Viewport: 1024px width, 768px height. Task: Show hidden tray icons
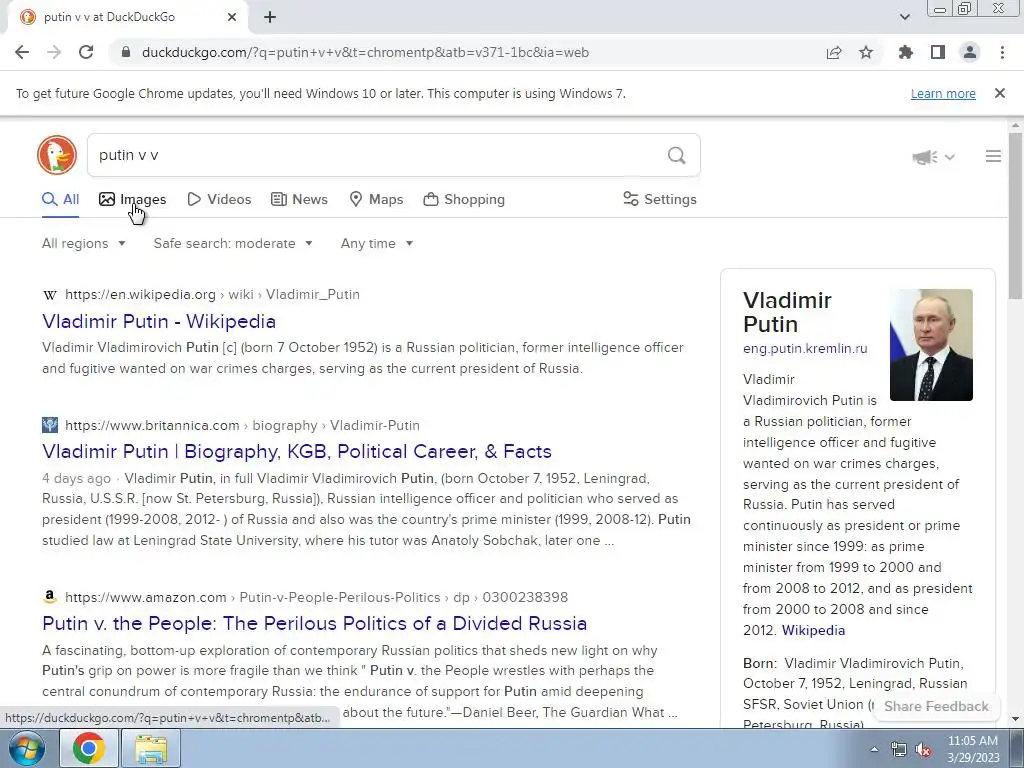874,750
